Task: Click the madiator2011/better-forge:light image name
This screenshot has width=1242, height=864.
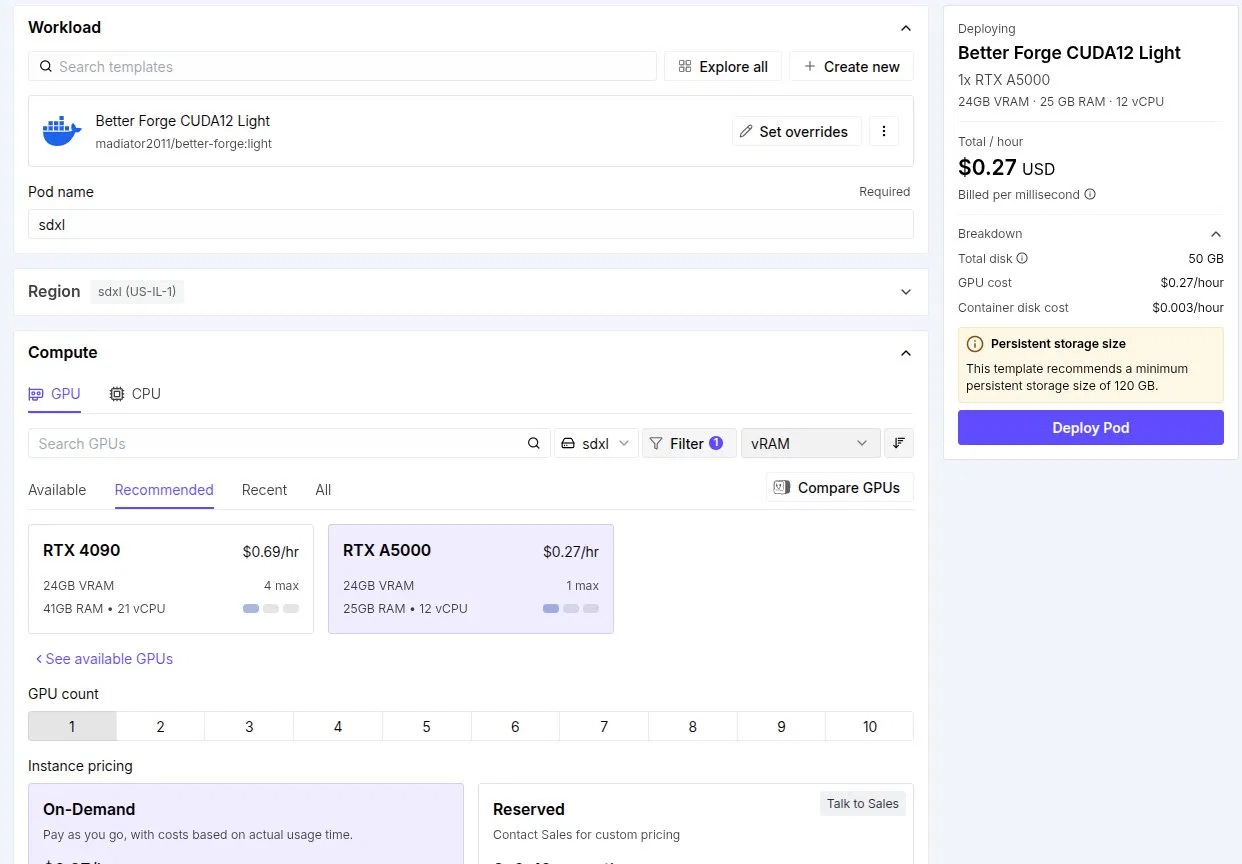Action: 184,143
